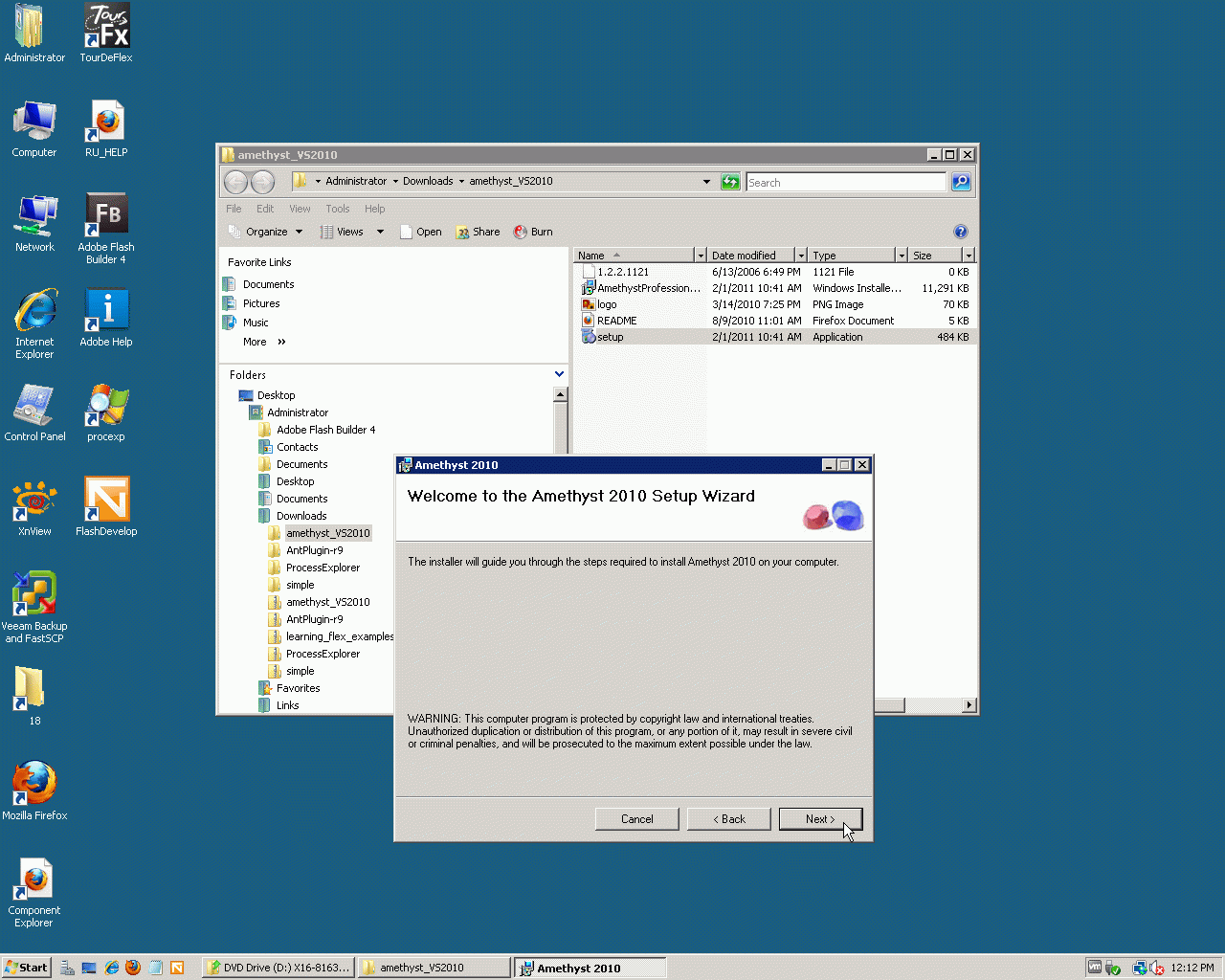The image size is (1225, 980).
Task: Expand More favorite links chevron
Action: click(281, 342)
